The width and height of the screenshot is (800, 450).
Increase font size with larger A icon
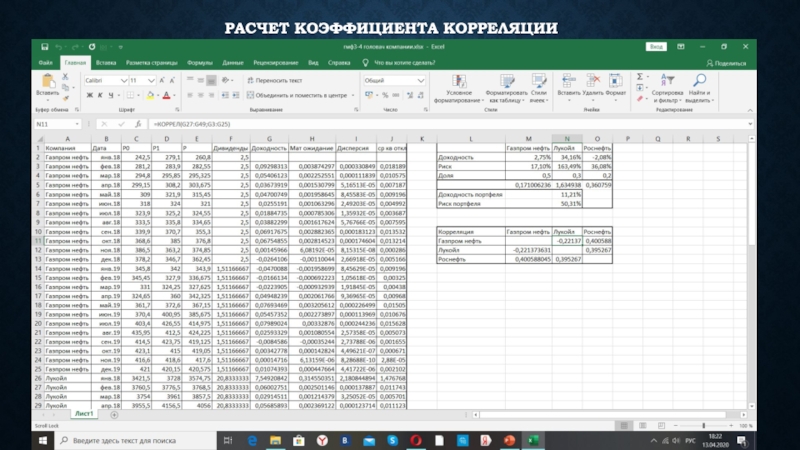(162, 81)
